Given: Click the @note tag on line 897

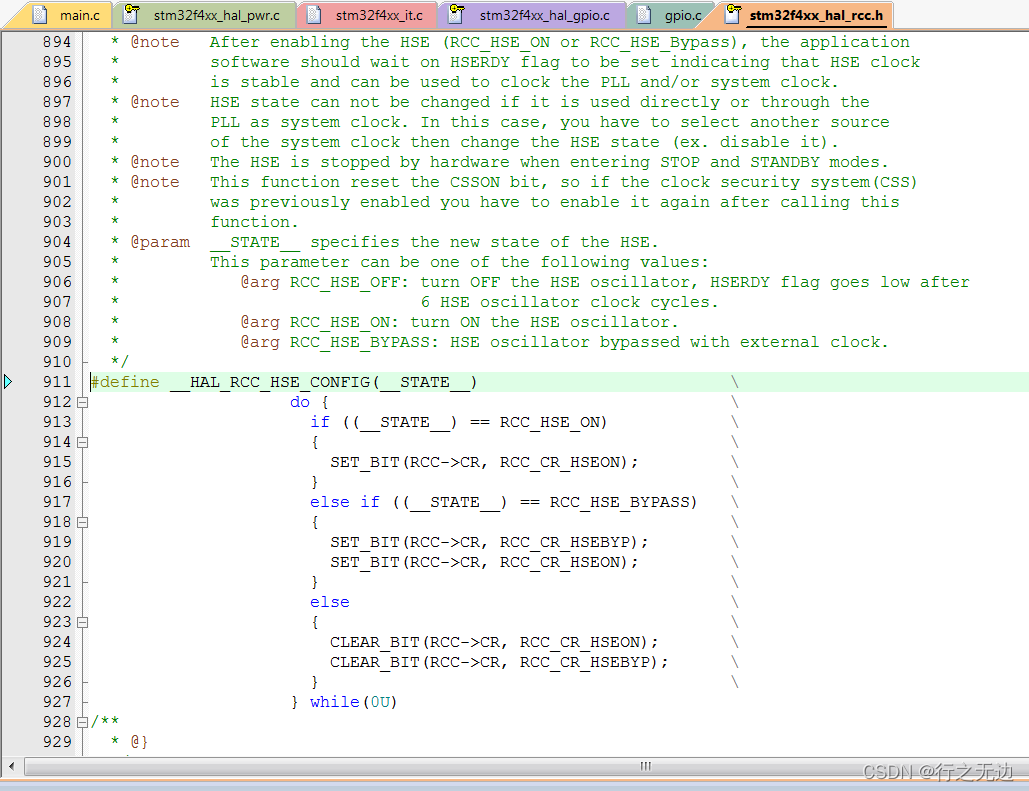Looking at the screenshot, I should (x=155, y=102).
